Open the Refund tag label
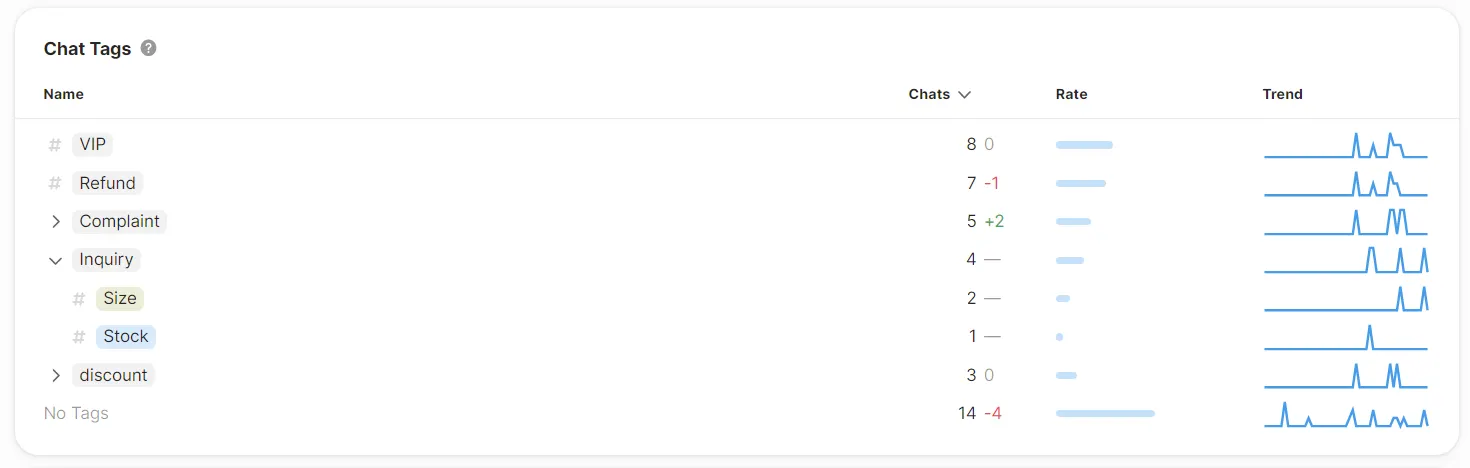Screen dimensions: 1470x468 [x=108, y=183]
